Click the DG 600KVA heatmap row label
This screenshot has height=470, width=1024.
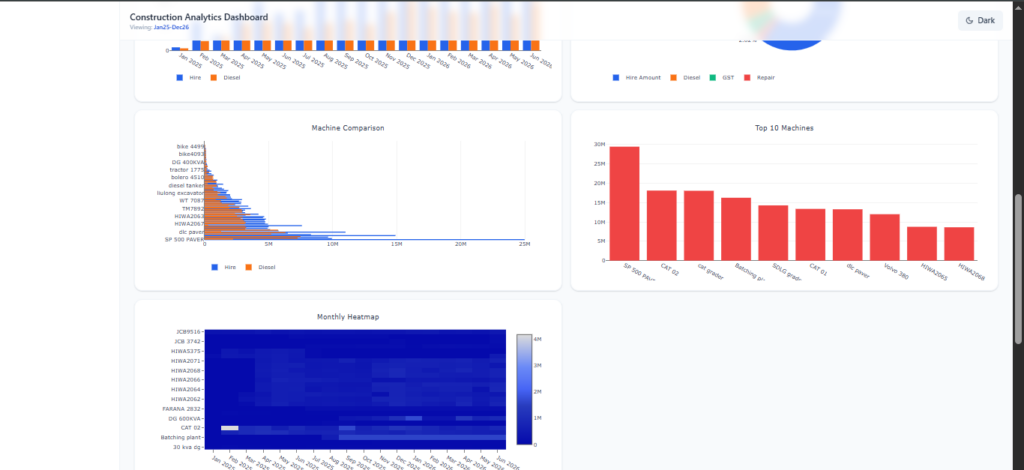(x=184, y=418)
